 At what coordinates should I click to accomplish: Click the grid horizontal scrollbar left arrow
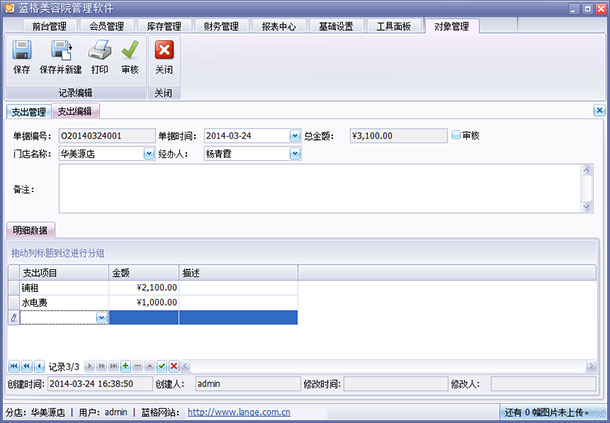[185, 366]
